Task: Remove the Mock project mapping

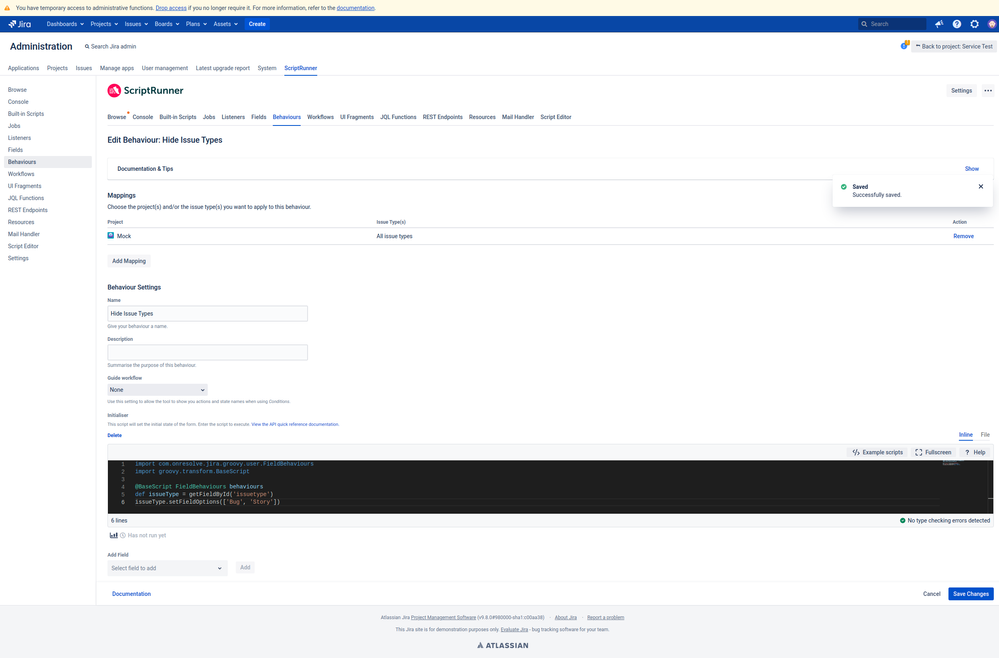Action: point(962,235)
